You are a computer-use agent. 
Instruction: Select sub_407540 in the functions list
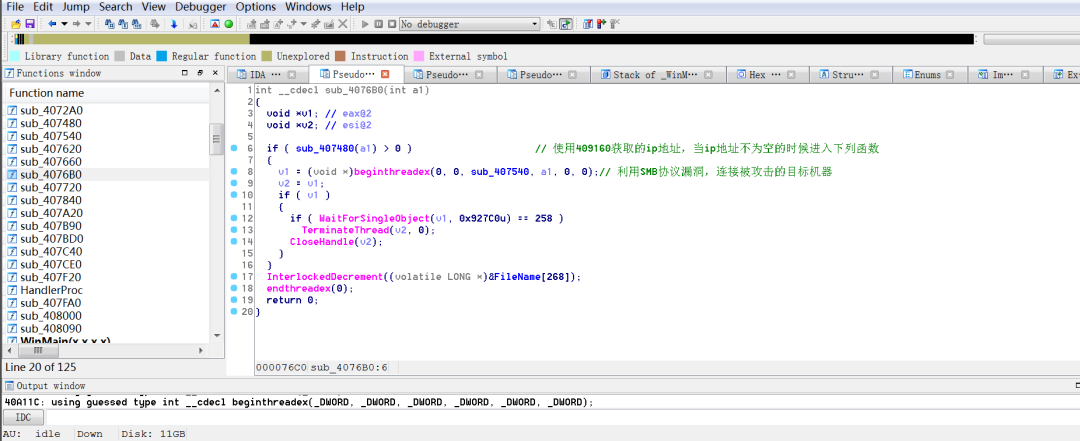point(51,136)
